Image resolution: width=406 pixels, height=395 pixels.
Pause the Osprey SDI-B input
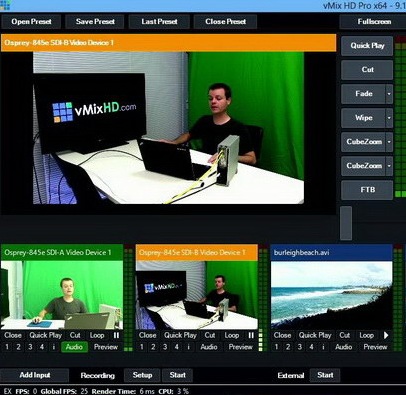tap(251, 335)
